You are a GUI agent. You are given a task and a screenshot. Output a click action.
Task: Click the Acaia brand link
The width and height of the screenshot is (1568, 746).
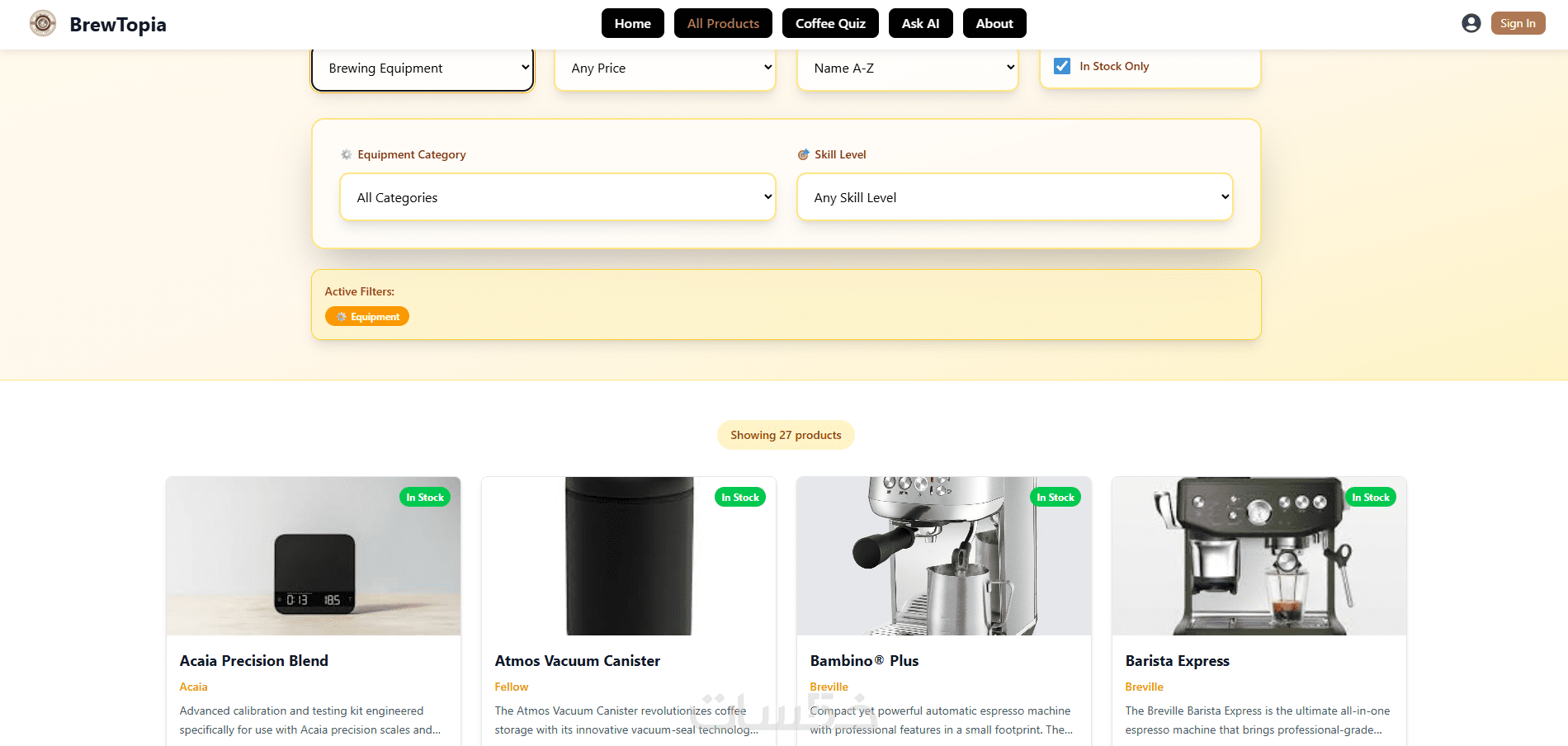pyautogui.click(x=194, y=687)
